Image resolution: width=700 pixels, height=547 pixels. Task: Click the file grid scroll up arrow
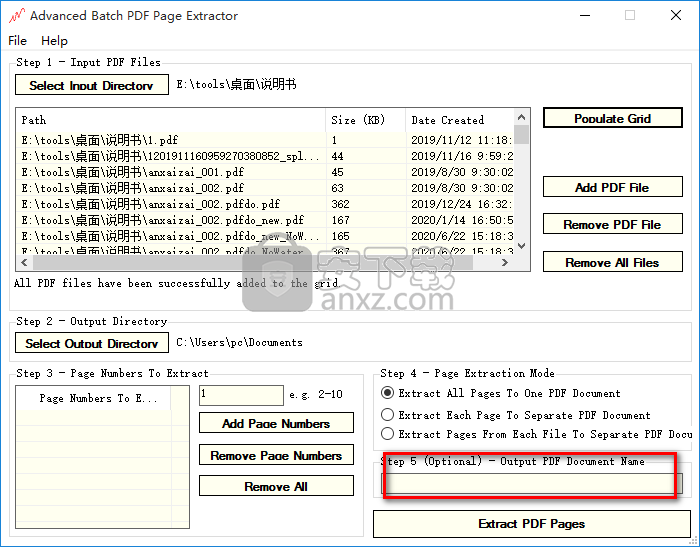[521, 117]
